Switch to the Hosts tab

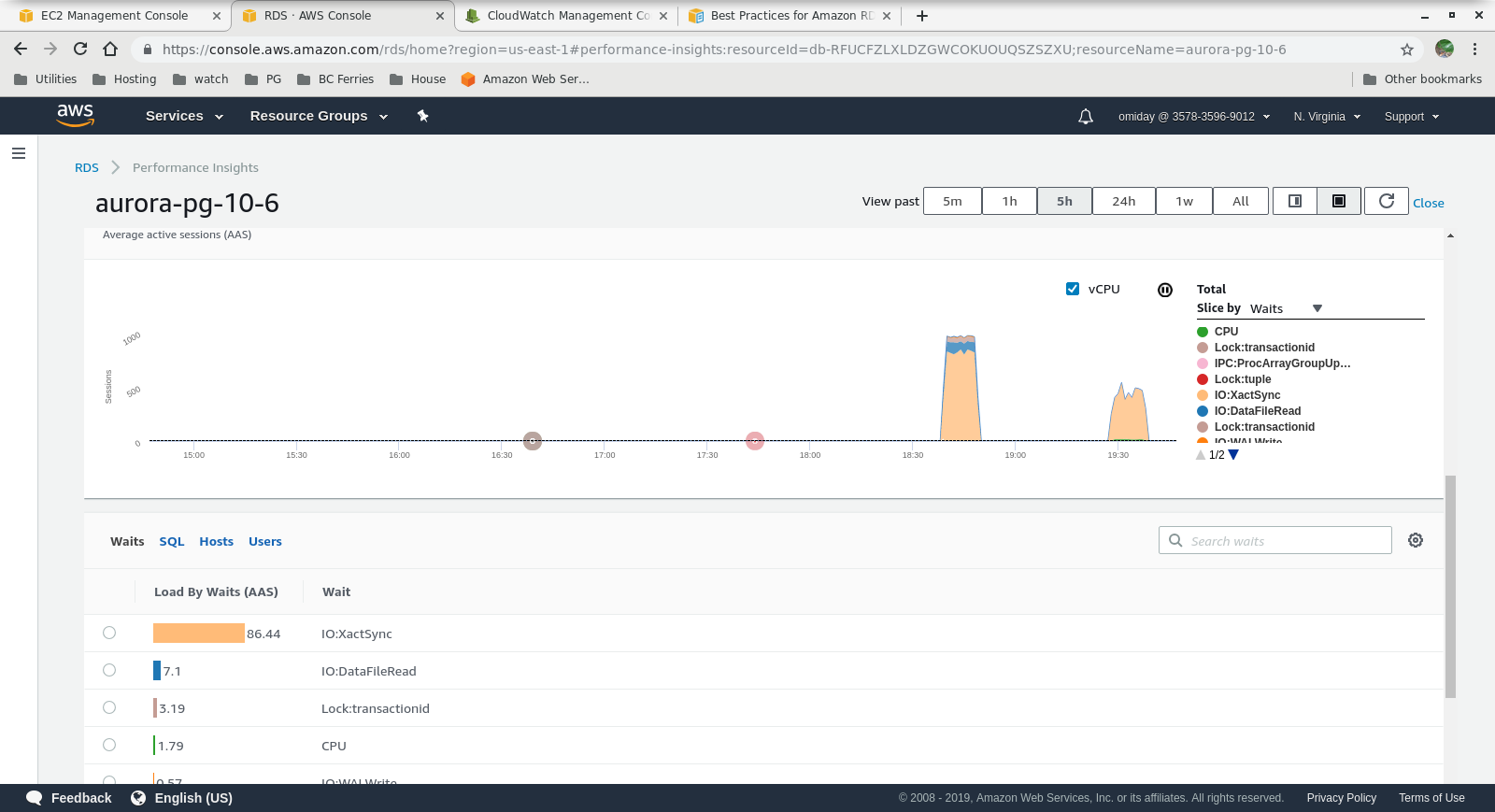click(216, 541)
